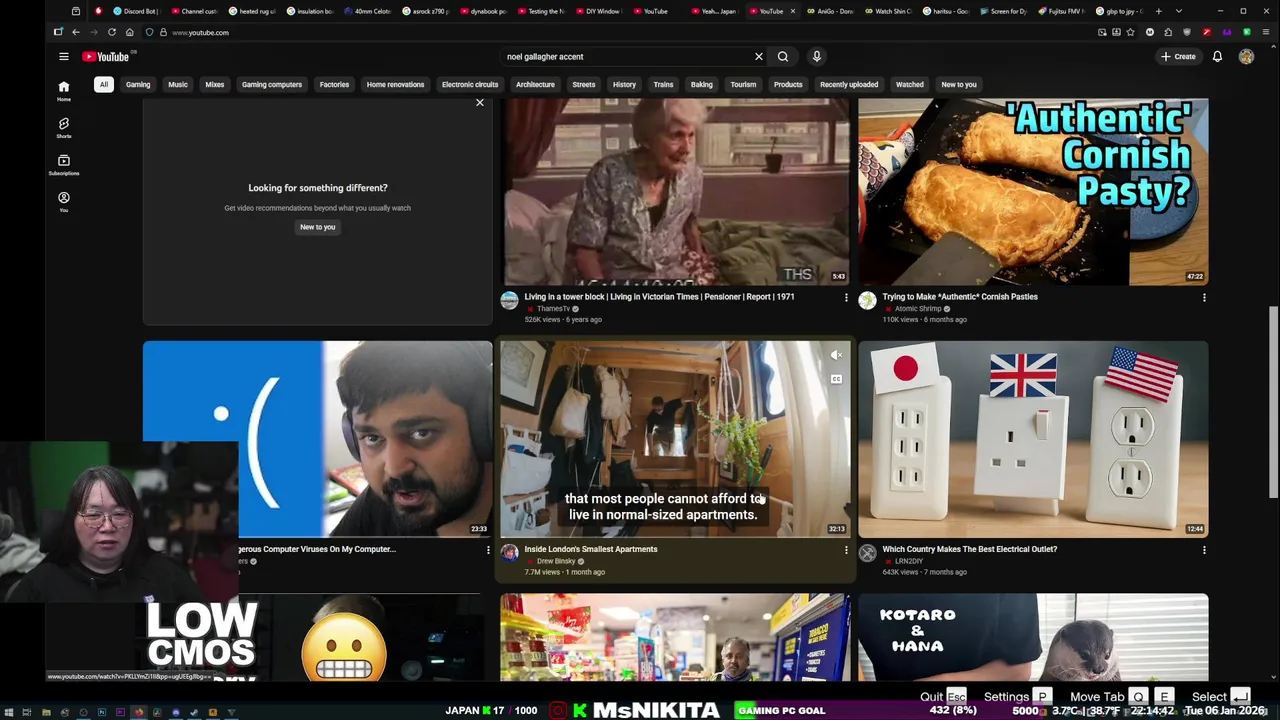
Task: Click the Cornish Pasty video thumbnail
Action: [1033, 191]
